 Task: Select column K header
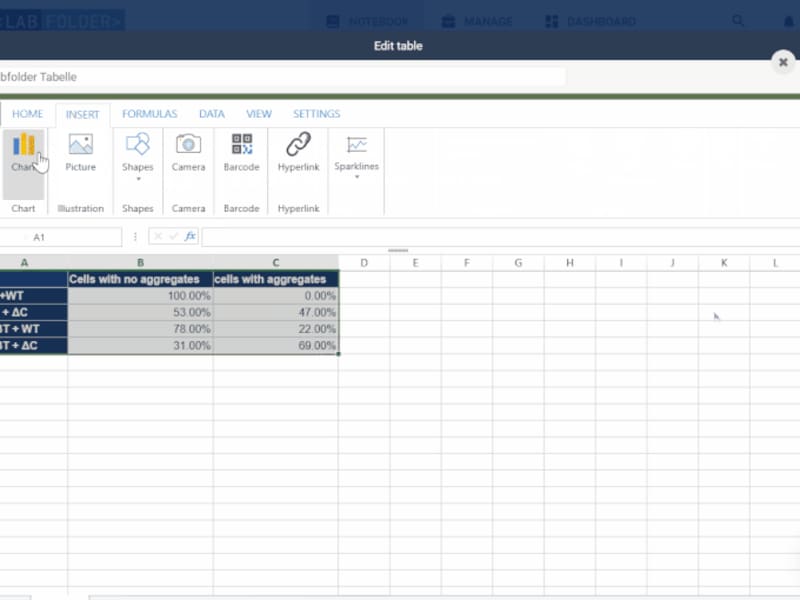point(724,263)
